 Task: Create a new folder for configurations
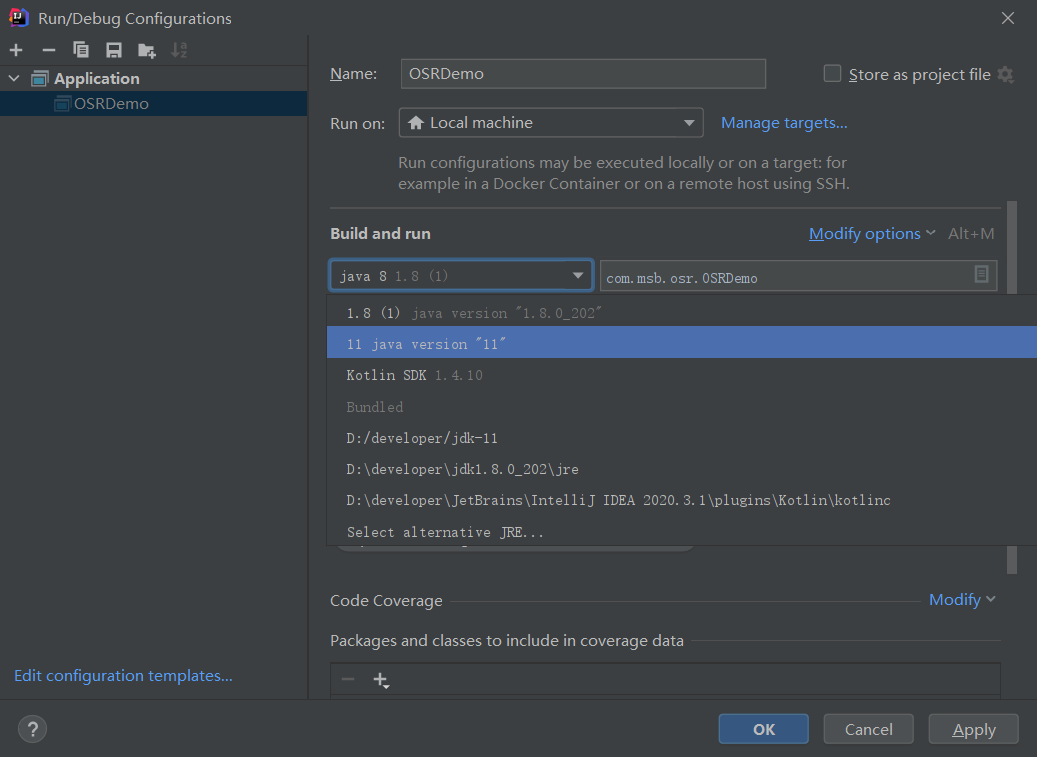coord(146,50)
